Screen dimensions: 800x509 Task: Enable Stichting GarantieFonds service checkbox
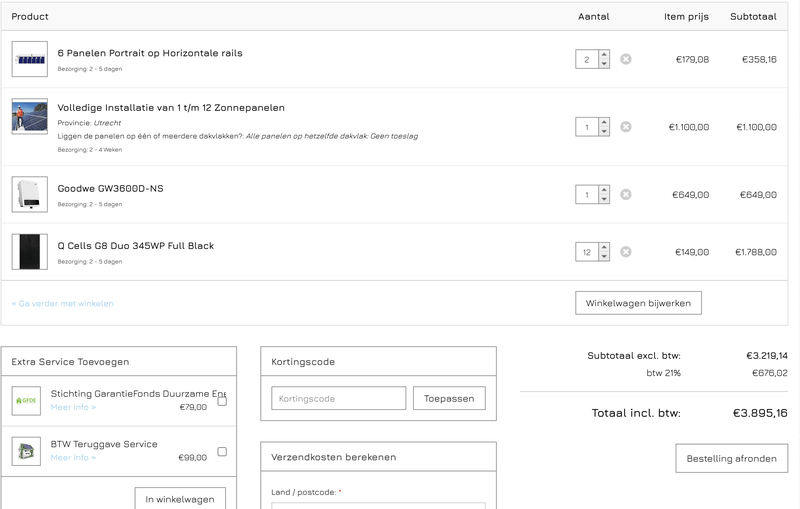point(222,401)
